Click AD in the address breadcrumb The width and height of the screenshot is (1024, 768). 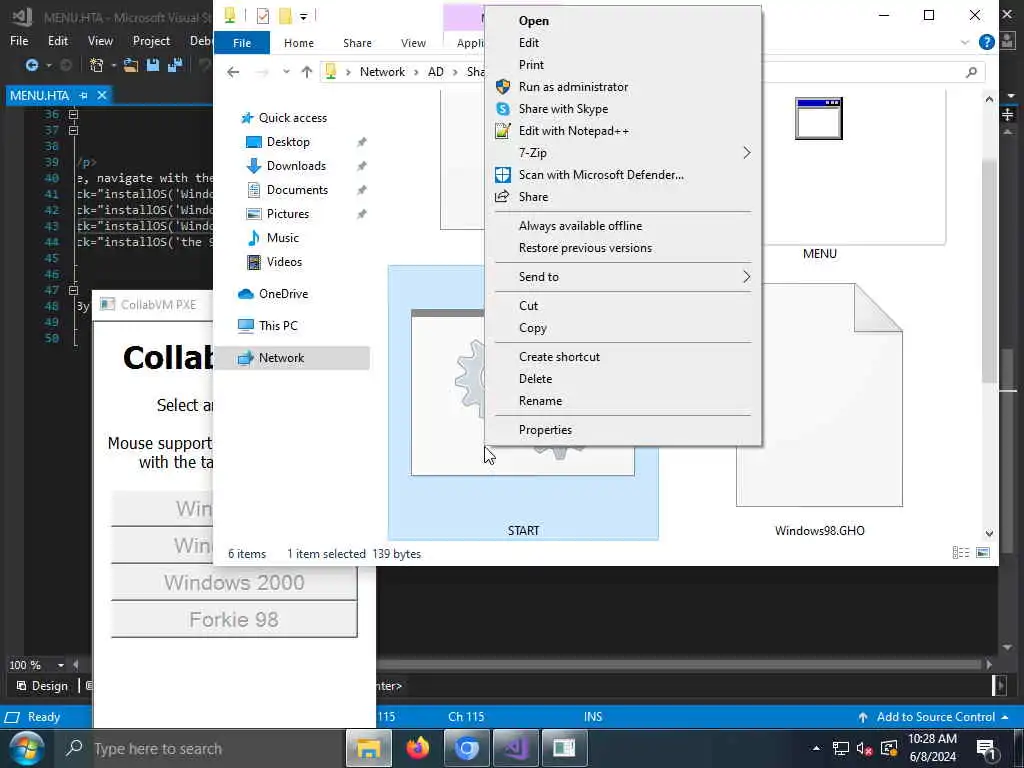pyautogui.click(x=436, y=72)
